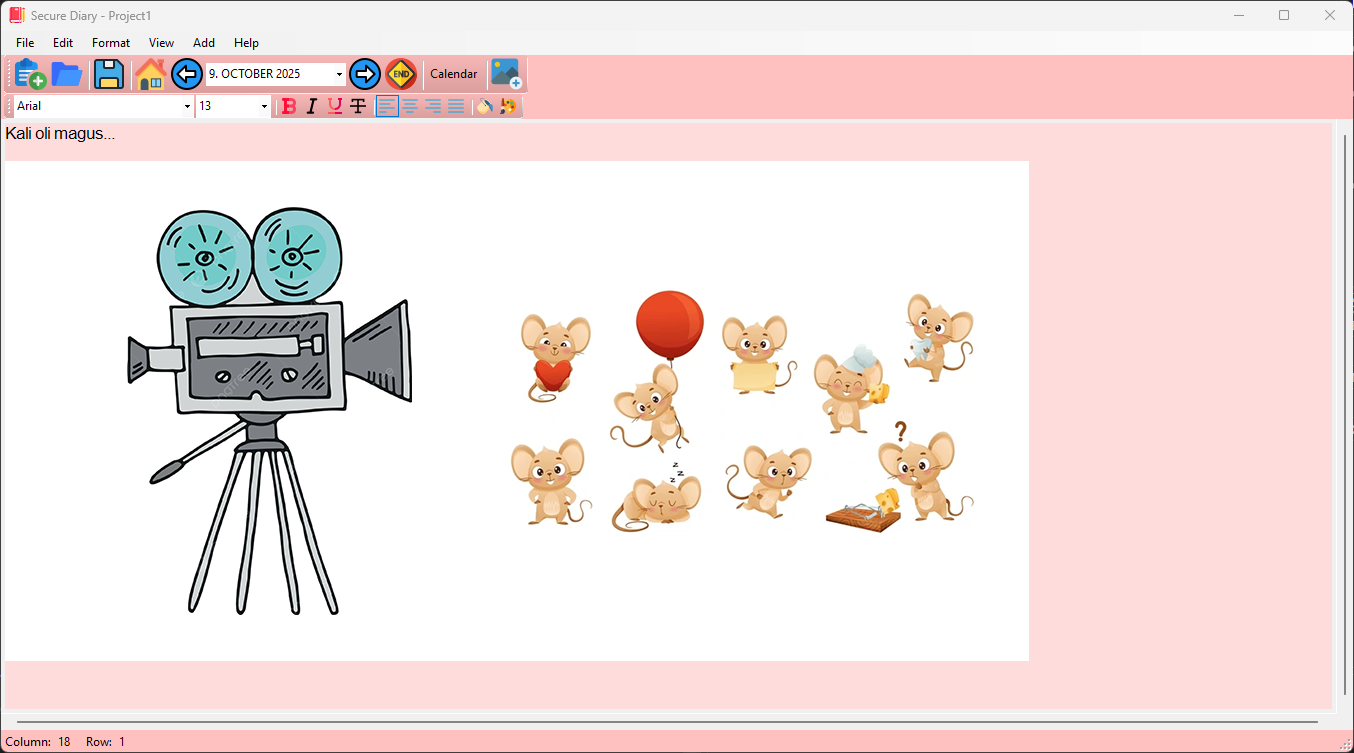Go to home with house icon
The width and height of the screenshot is (1354, 753).
(150, 74)
